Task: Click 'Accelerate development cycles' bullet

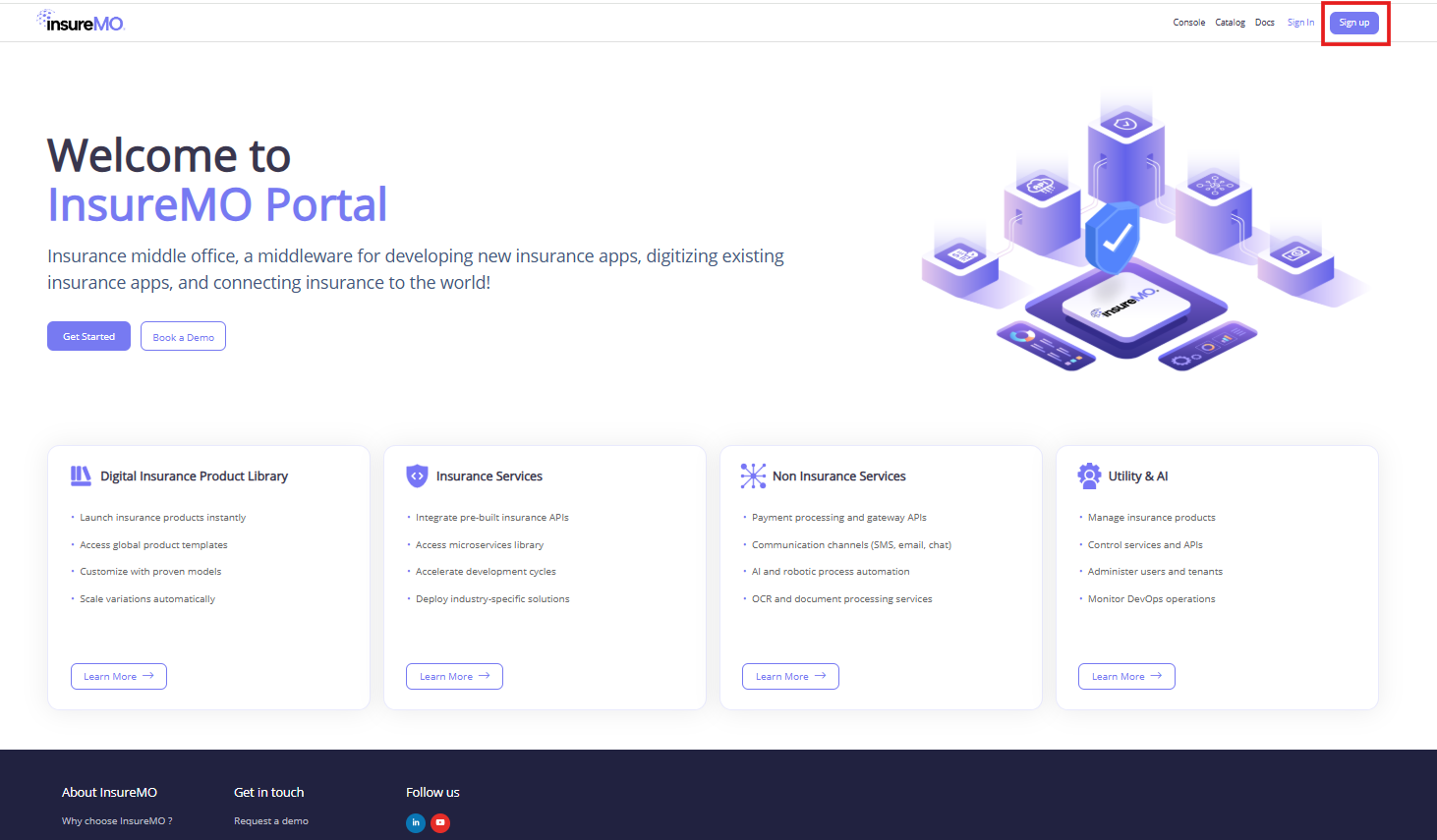Action: tap(486, 572)
